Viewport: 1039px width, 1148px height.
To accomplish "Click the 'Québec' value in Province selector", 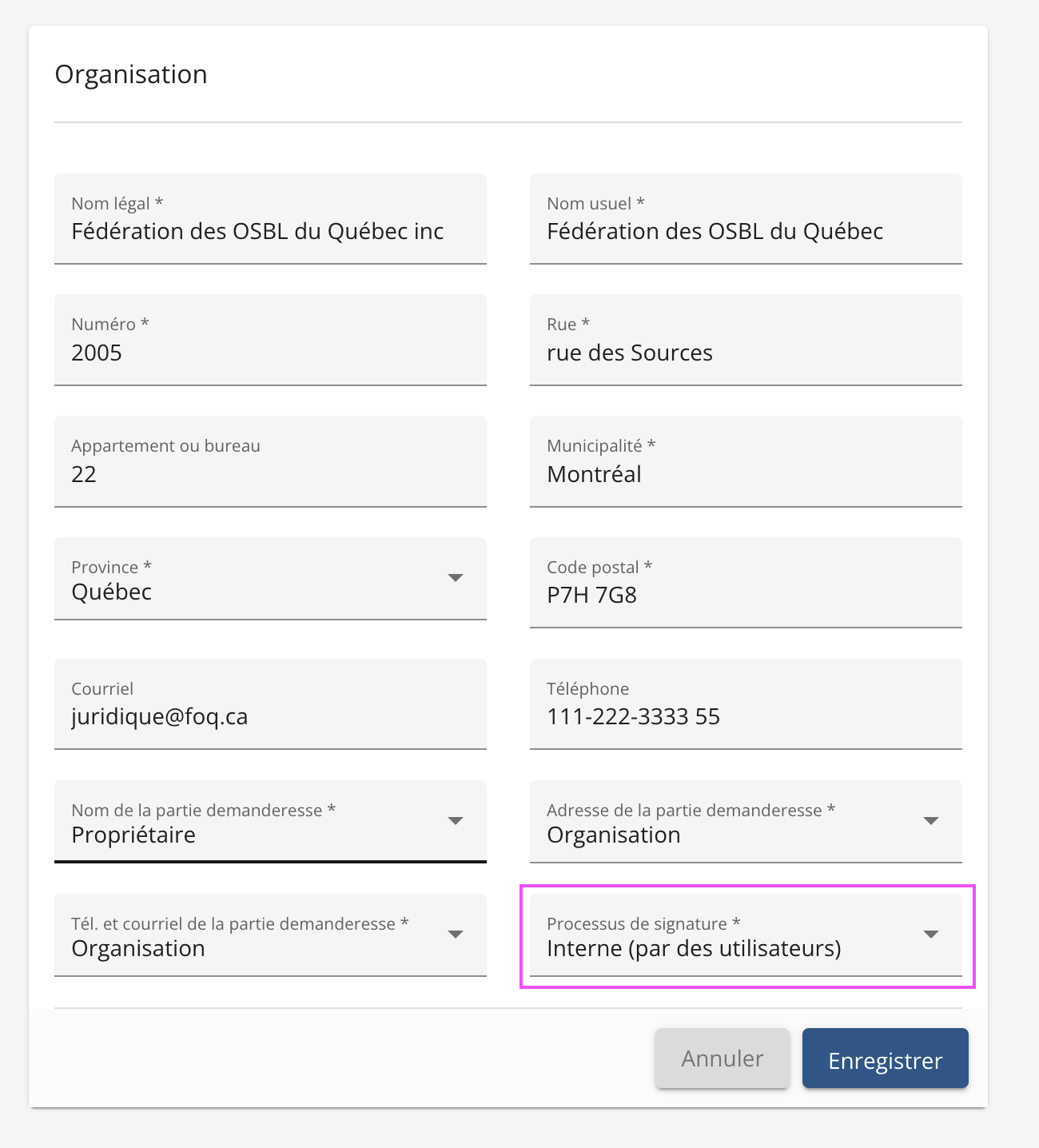I will point(112,592).
